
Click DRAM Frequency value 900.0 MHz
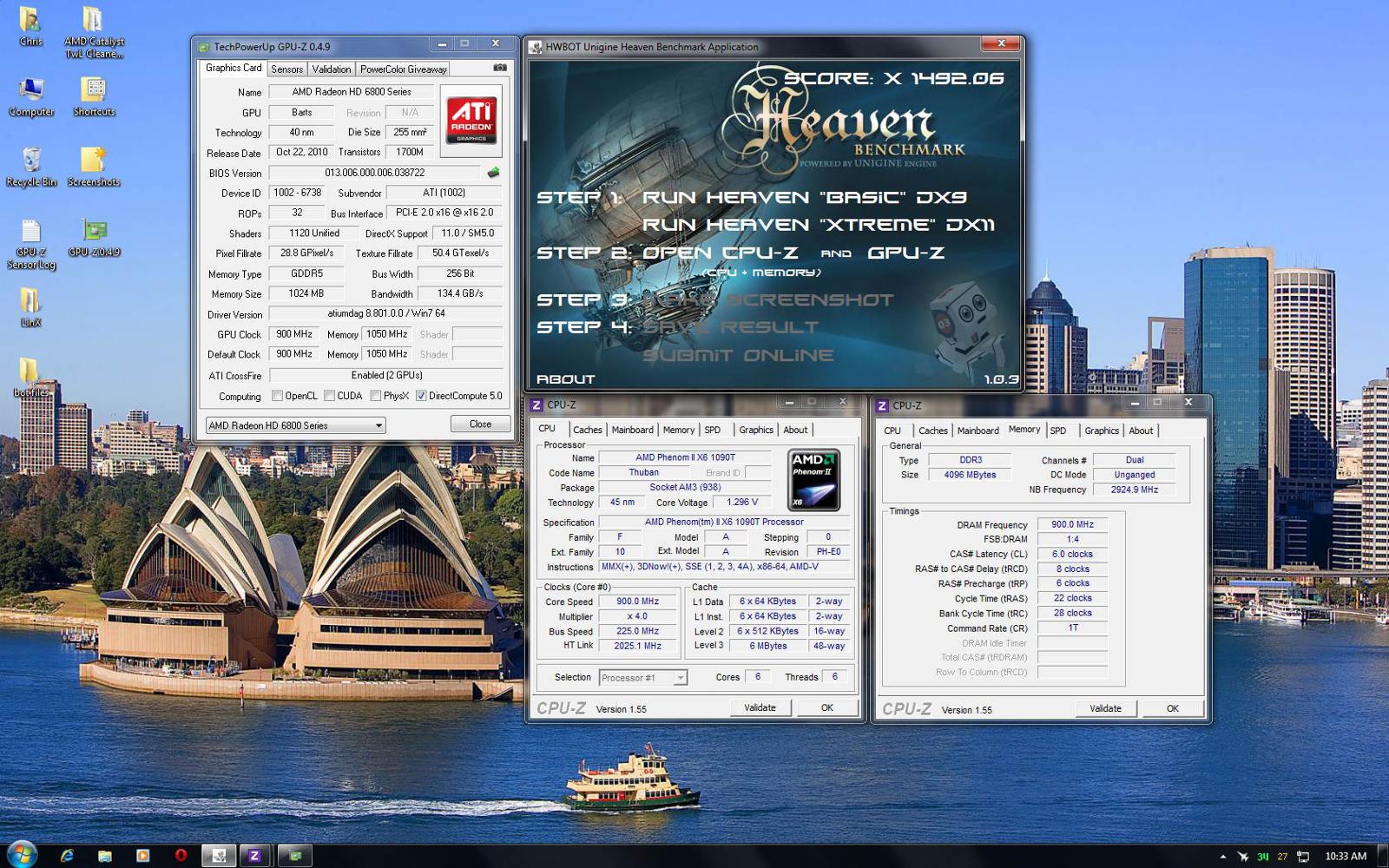tap(1072, 524)
